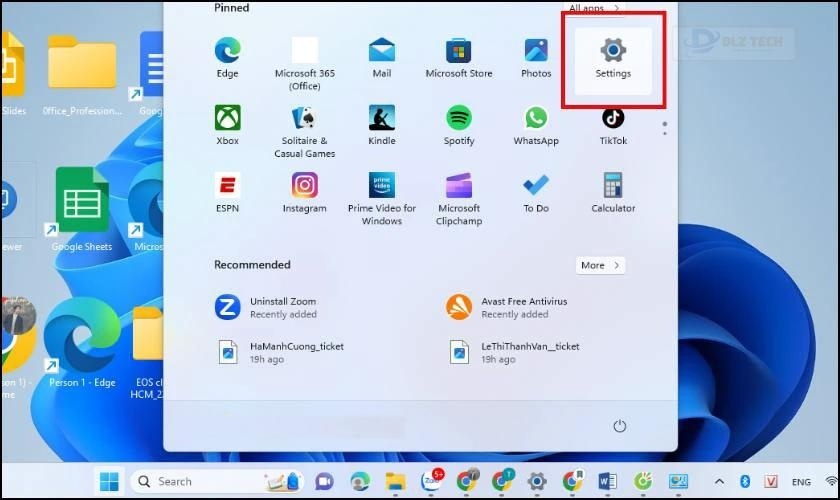Open Avast Free Antivirus recommended item

click(507, 308)
